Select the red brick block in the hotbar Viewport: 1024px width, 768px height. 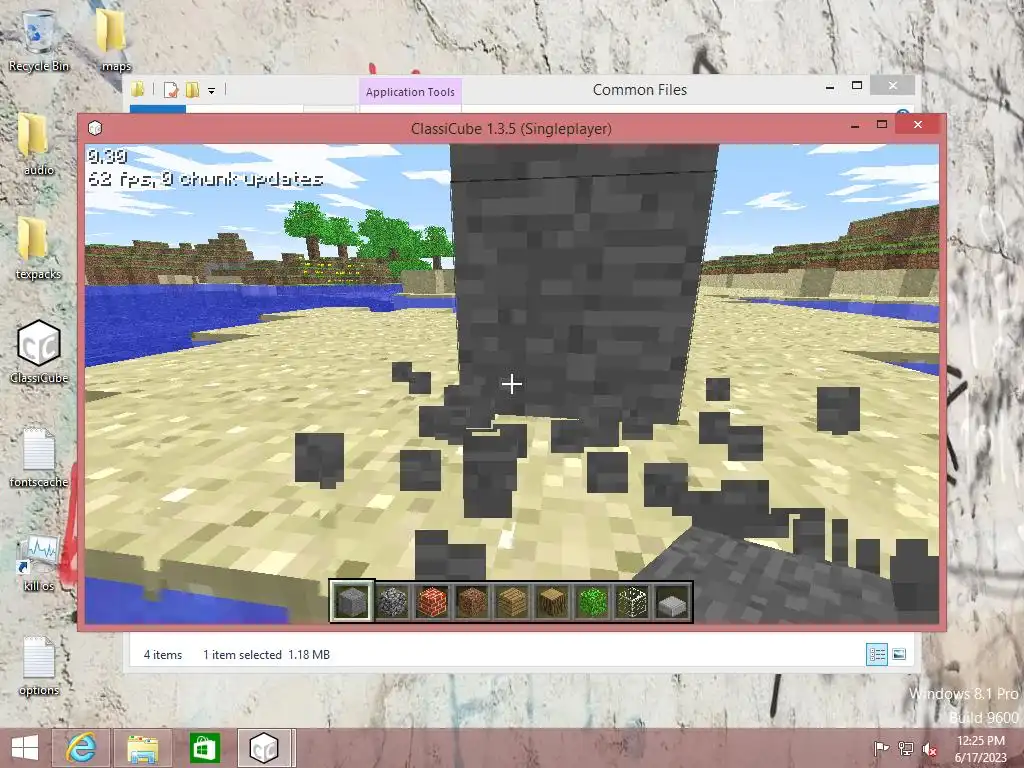432,601
